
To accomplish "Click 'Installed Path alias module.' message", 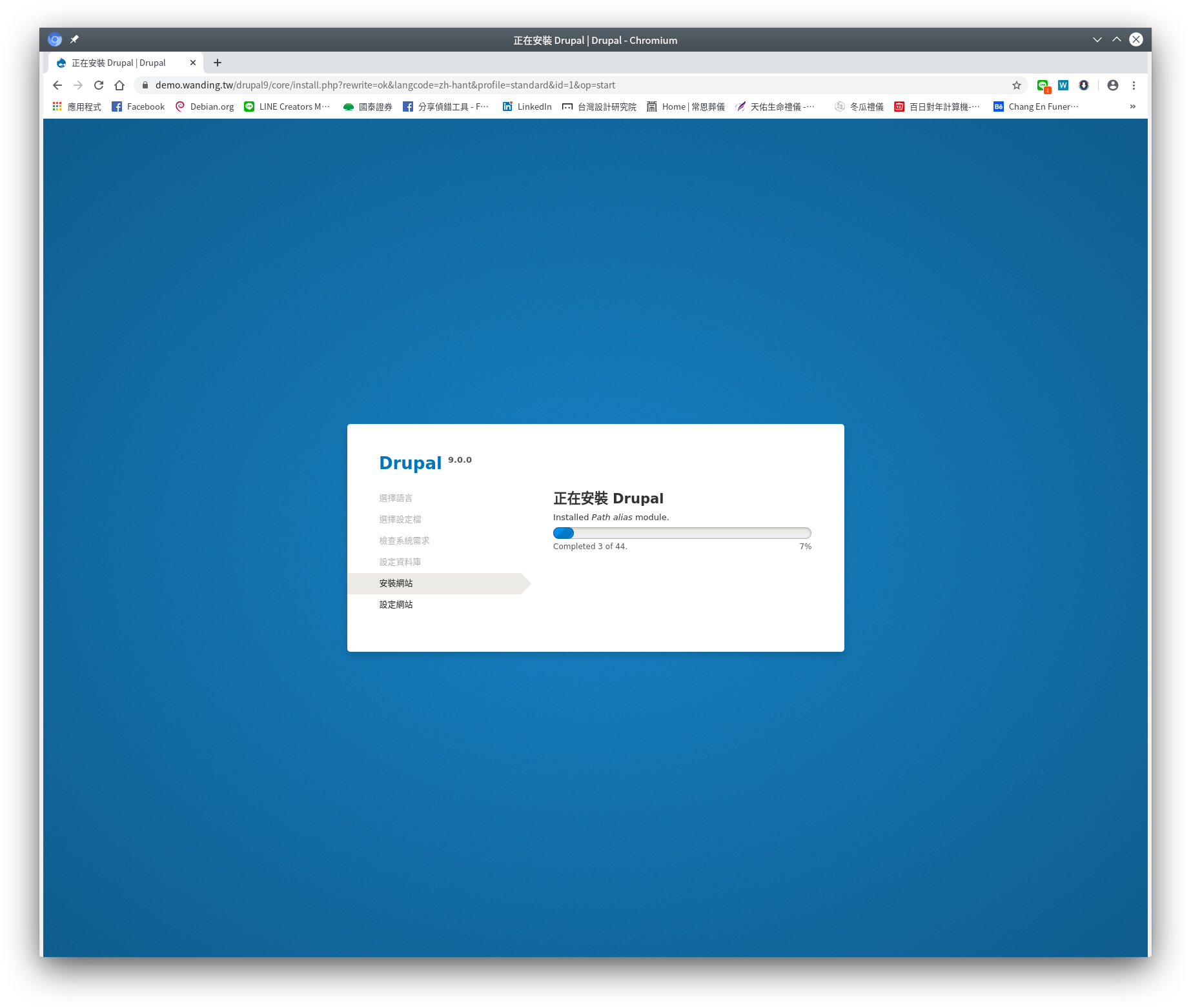I will tap(611, 518).
